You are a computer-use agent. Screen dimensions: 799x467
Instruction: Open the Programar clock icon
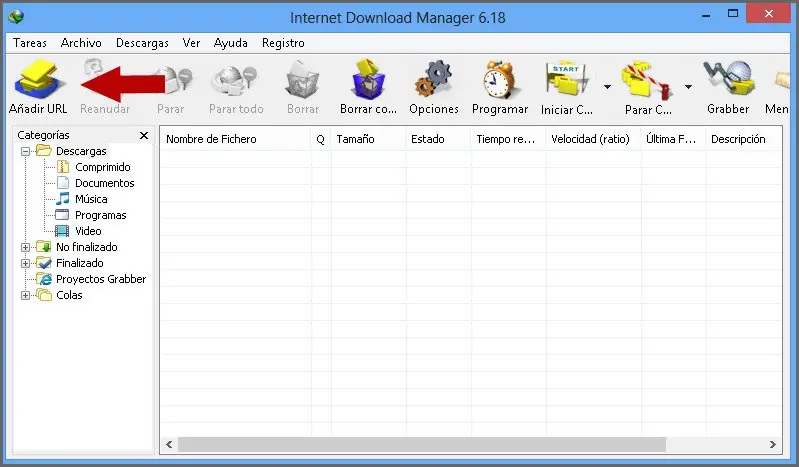[499, 80]
